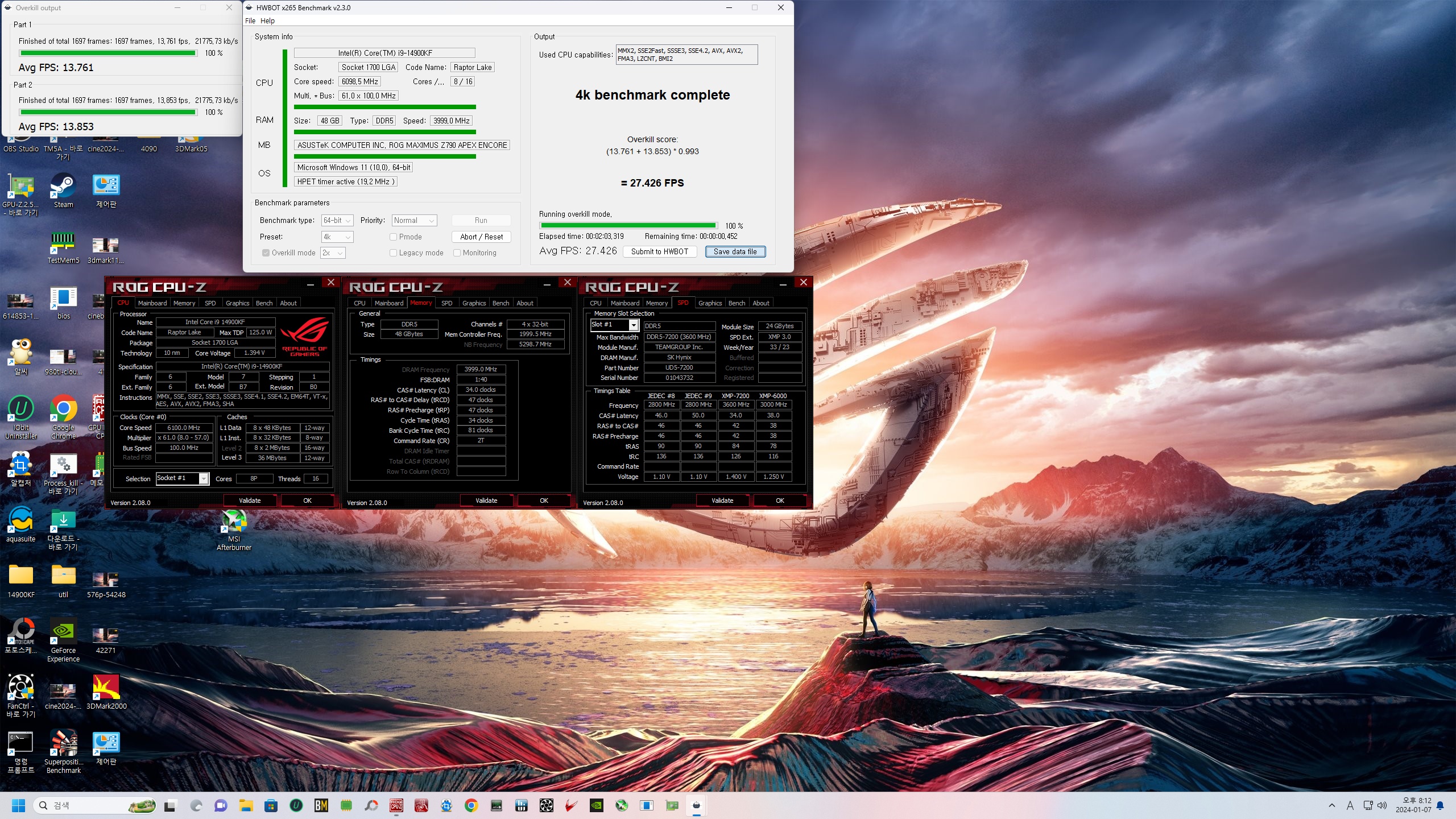
Task: Open the MSI Afterburner desktop icon
Action: coord(234,530)
